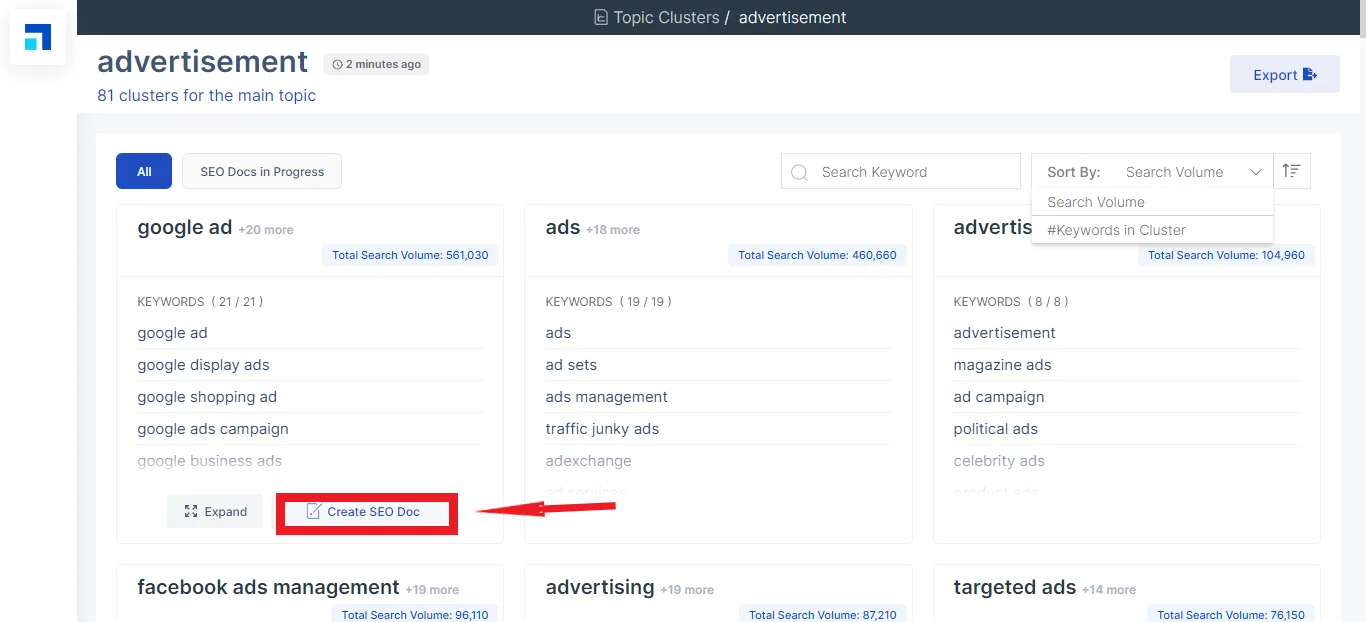The height and width of the screenshot is (622, 1366).
Task: Click the Topic Clusters breadcrumb icon
Action: [x=601, y=17]
